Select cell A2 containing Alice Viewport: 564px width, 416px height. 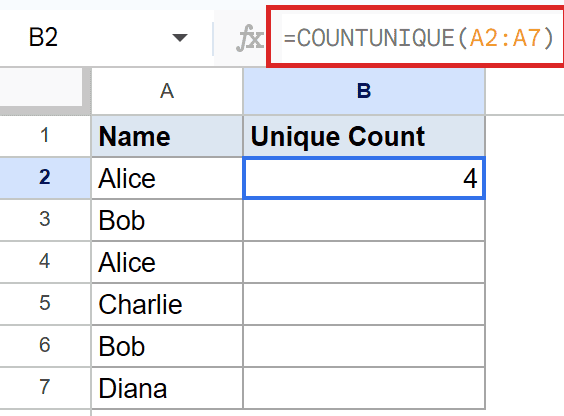167,178
